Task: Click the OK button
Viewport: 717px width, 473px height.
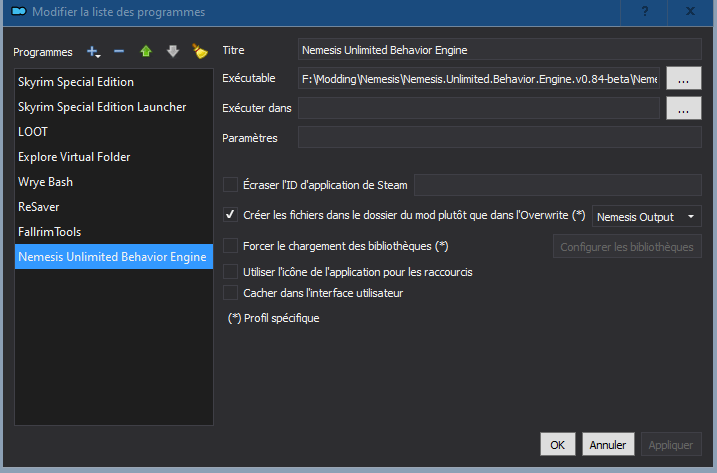Action: click(557, 444)
